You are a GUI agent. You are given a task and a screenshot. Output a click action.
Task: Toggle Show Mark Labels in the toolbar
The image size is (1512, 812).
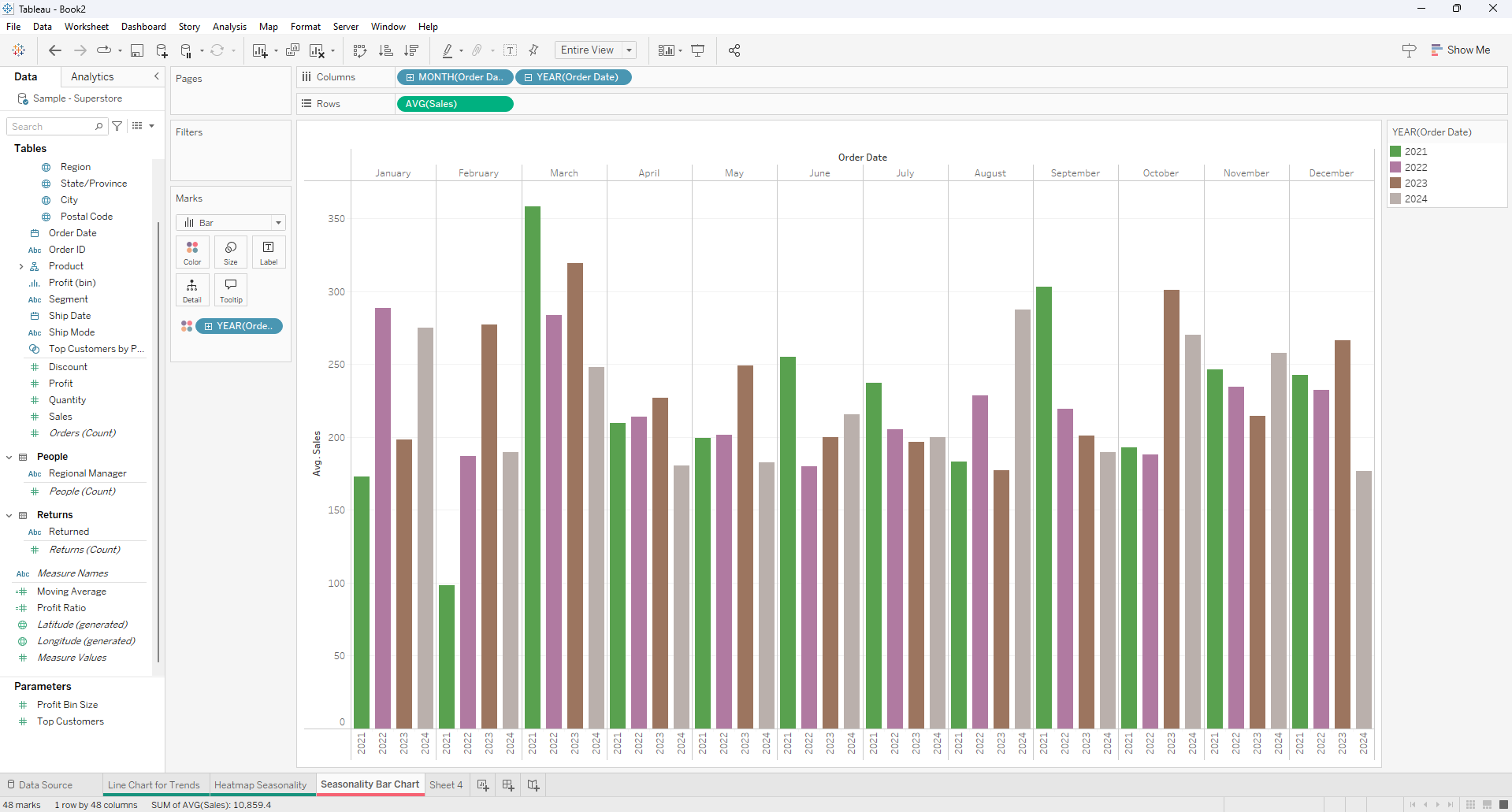pos(511,50)
